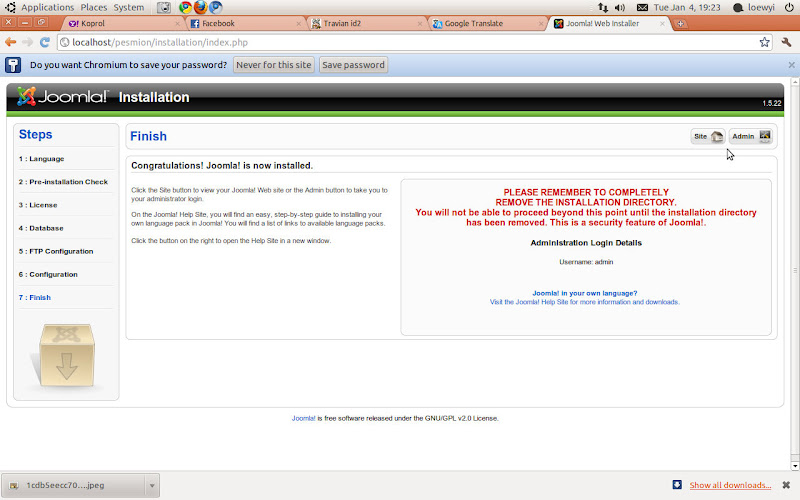Close the downloads shelf

(x=786, y=485)
